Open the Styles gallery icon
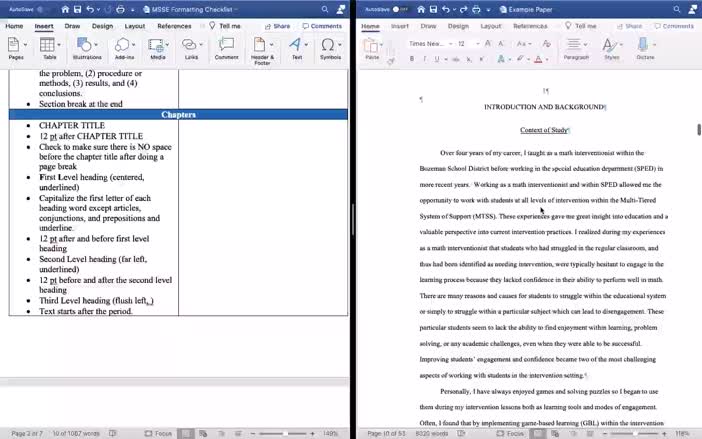Screen dimensions: 702x439 tap(611, 47)
